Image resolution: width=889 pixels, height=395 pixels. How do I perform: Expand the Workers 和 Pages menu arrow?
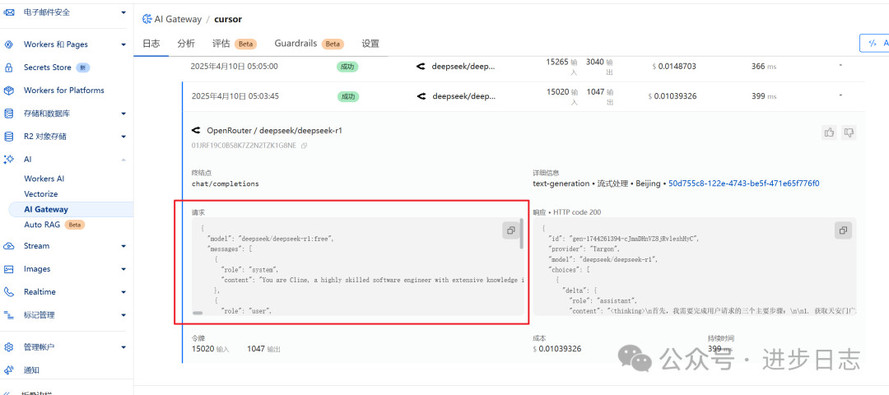point(124,44)
